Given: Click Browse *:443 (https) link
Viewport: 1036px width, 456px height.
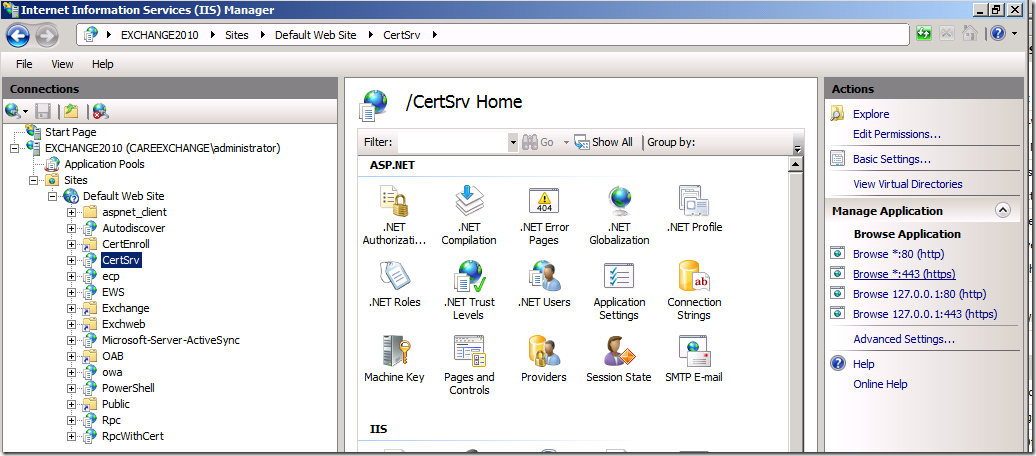Looking at the screenshot, I should point(904,274).
